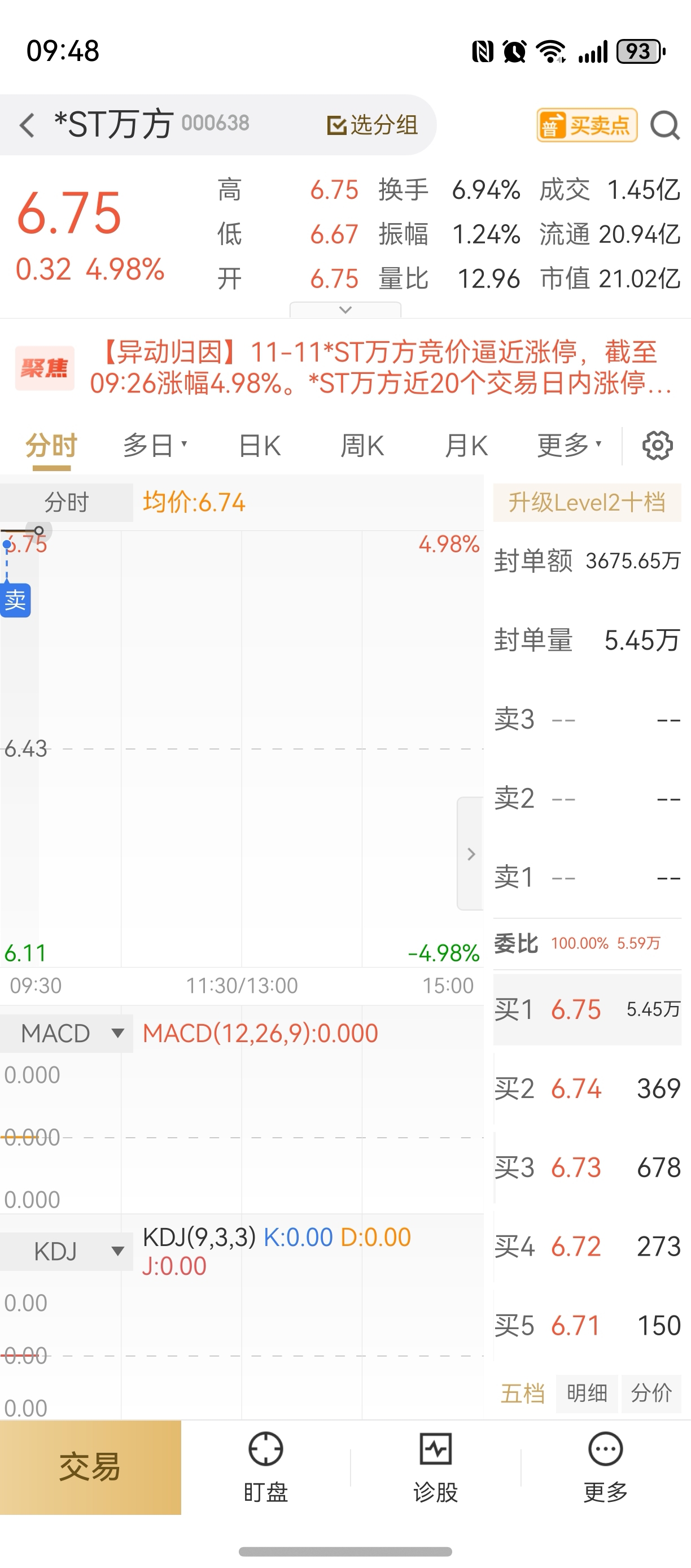Open the 聚焦 news headline
Image resolution: width=691 pixels, height=1568 pixels.
pos(381,368)
